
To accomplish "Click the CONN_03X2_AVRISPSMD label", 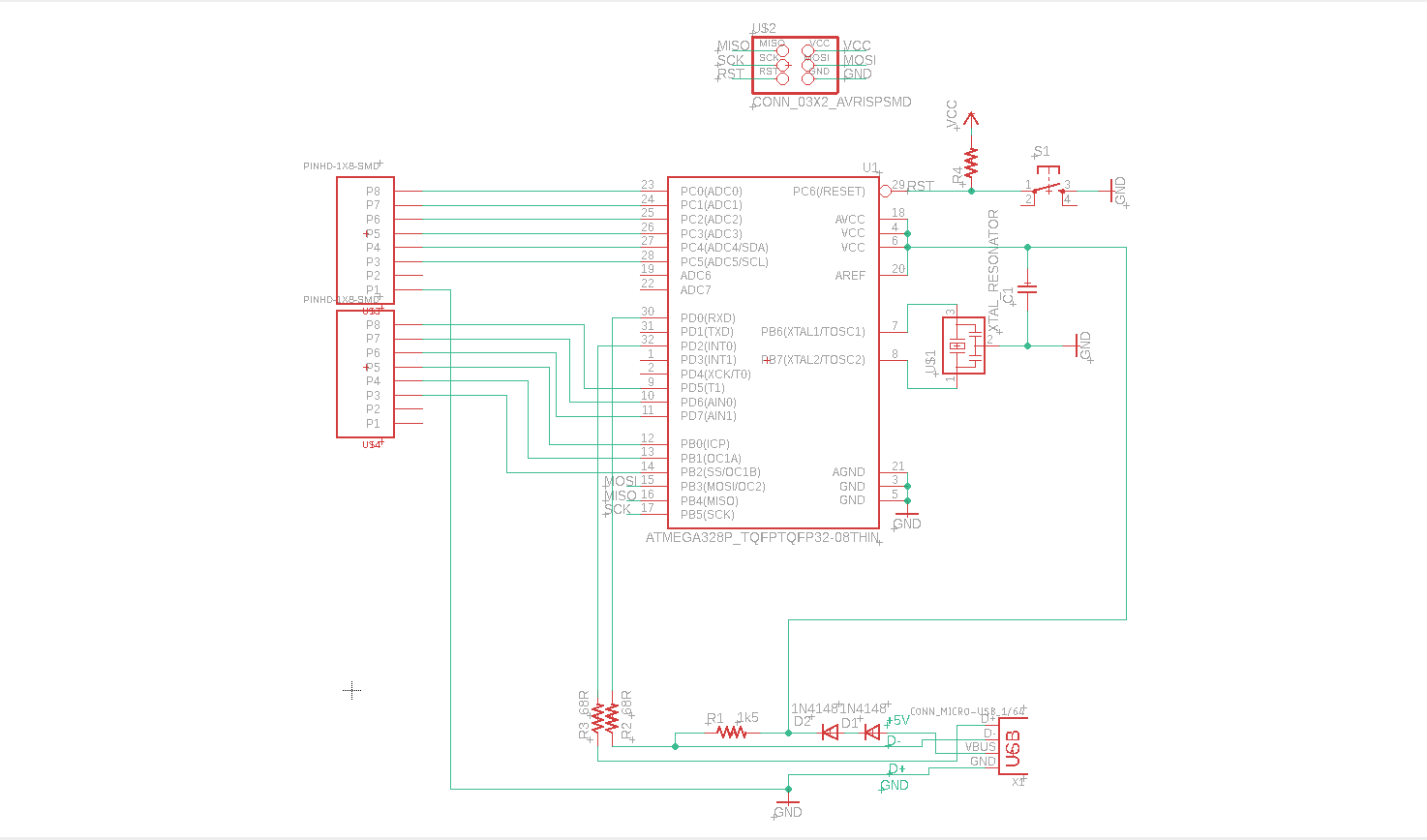I will pos(832,102).
